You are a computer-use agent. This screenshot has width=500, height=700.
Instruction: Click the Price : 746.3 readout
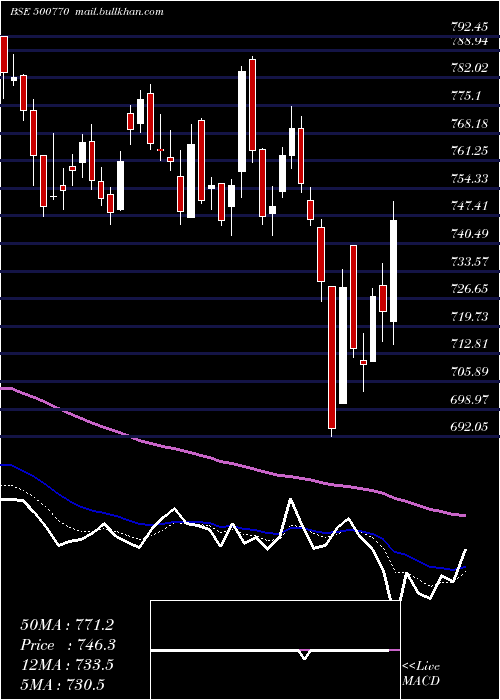[68, 644]
